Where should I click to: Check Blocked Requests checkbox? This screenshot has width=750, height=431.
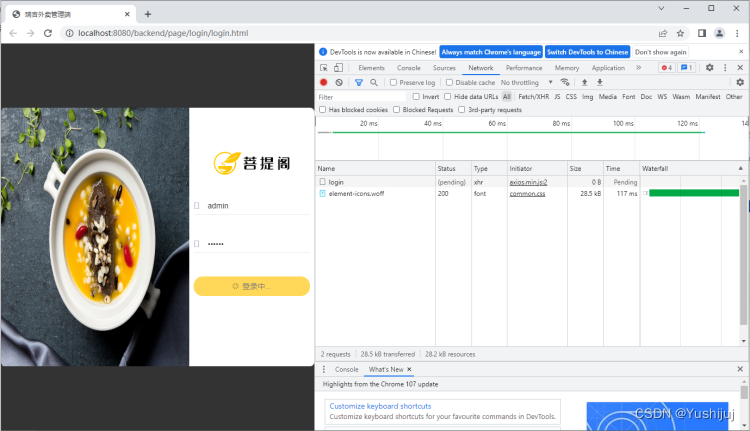coord(397,110)
